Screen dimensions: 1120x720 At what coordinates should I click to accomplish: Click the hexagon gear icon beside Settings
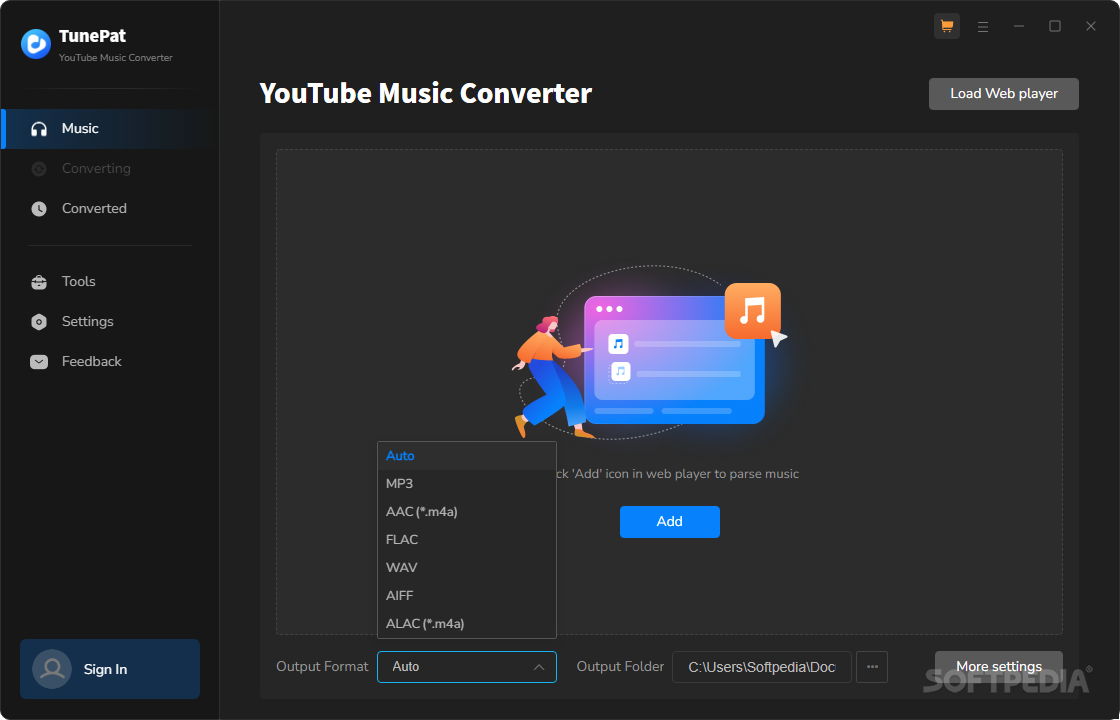coord(39,321)
